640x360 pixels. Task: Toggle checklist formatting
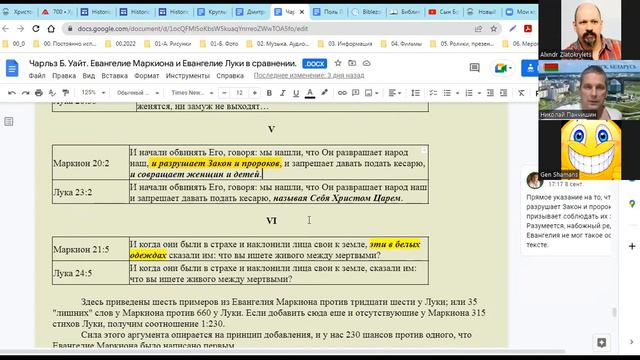[433, 93]
